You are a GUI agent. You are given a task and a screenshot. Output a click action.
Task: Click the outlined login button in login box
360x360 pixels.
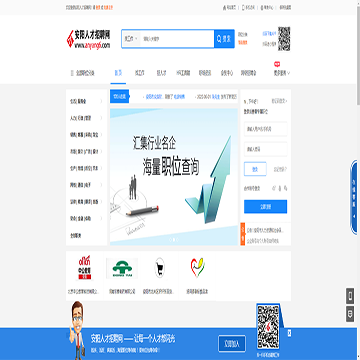point(255,169)
